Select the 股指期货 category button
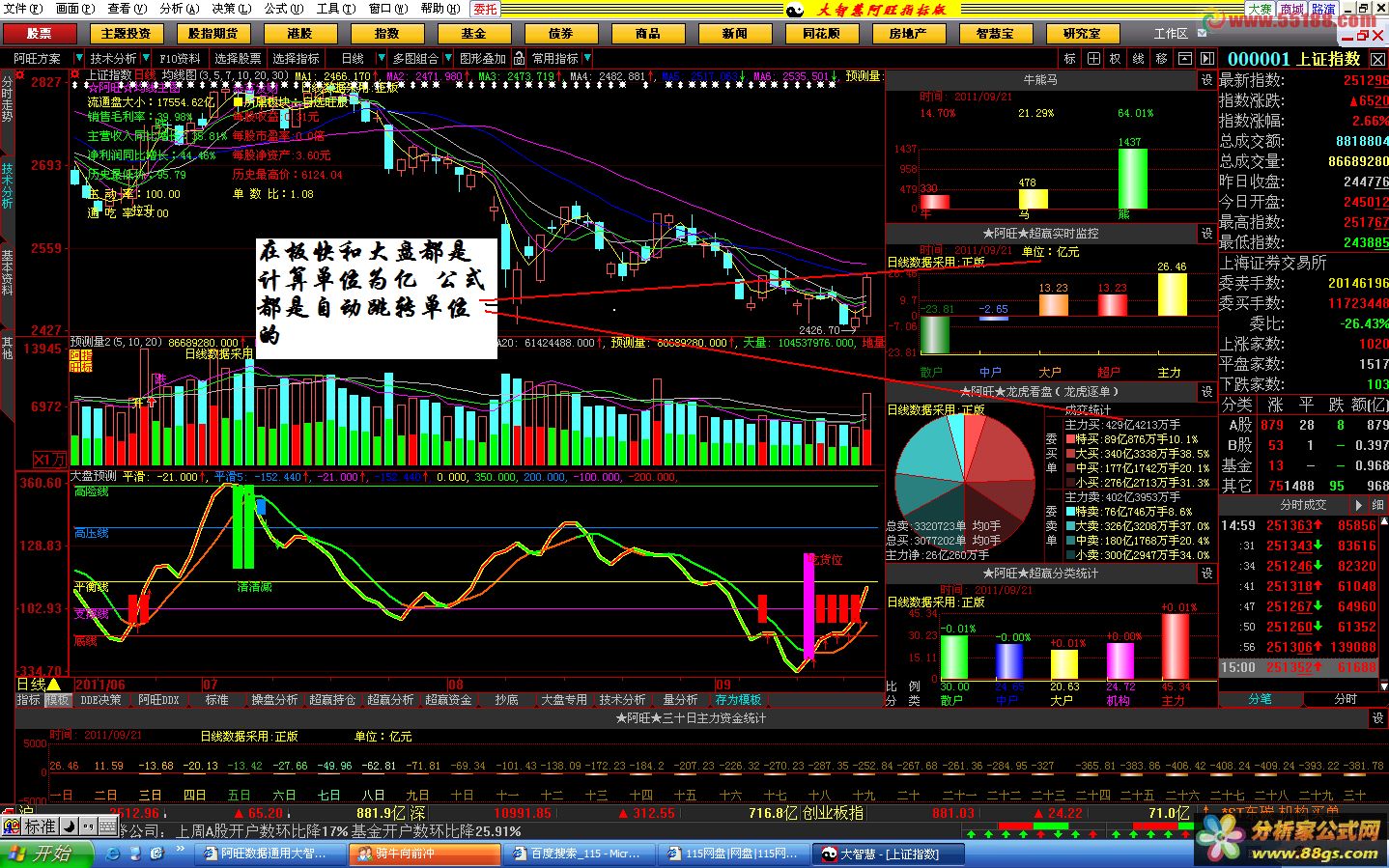The image size is (1389, 868). pyautogui.click(x=213, y=33)
